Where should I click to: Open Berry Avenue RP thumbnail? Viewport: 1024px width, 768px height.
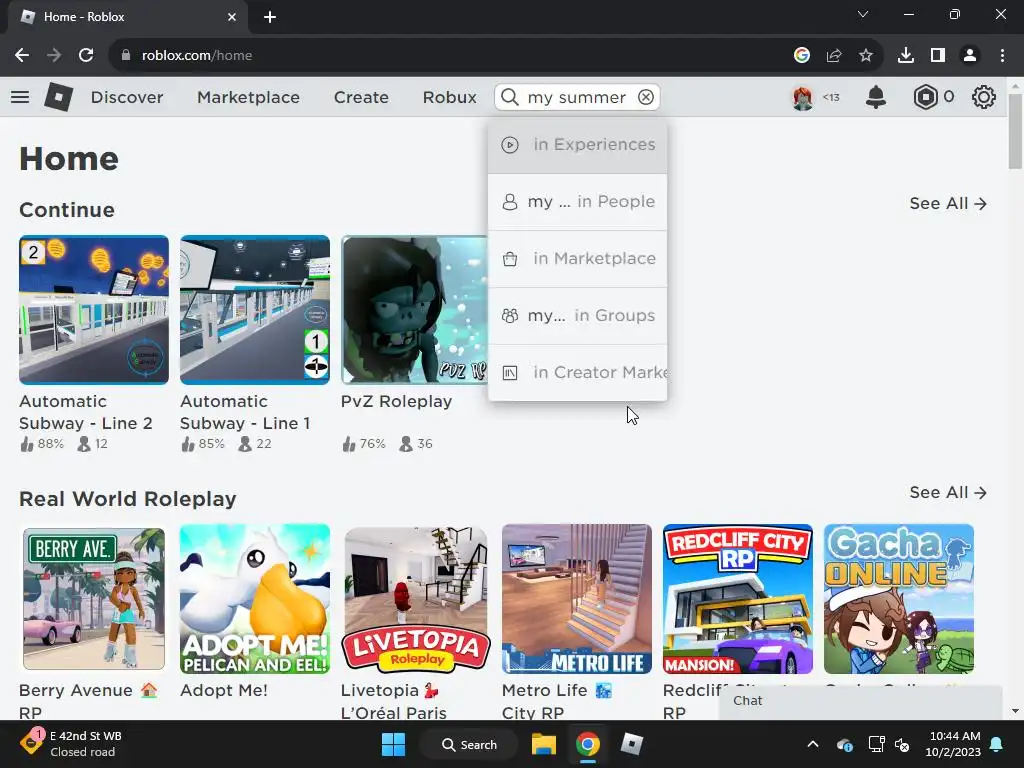[93, 599]
